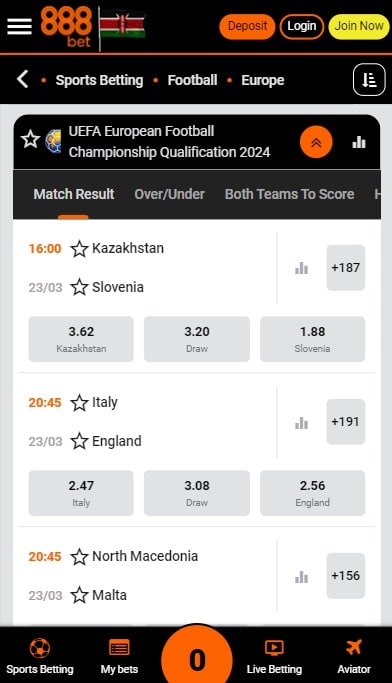Viewport: 392px width, 683px height.
Task: Click the Deposit button
Action: point(247,26)
